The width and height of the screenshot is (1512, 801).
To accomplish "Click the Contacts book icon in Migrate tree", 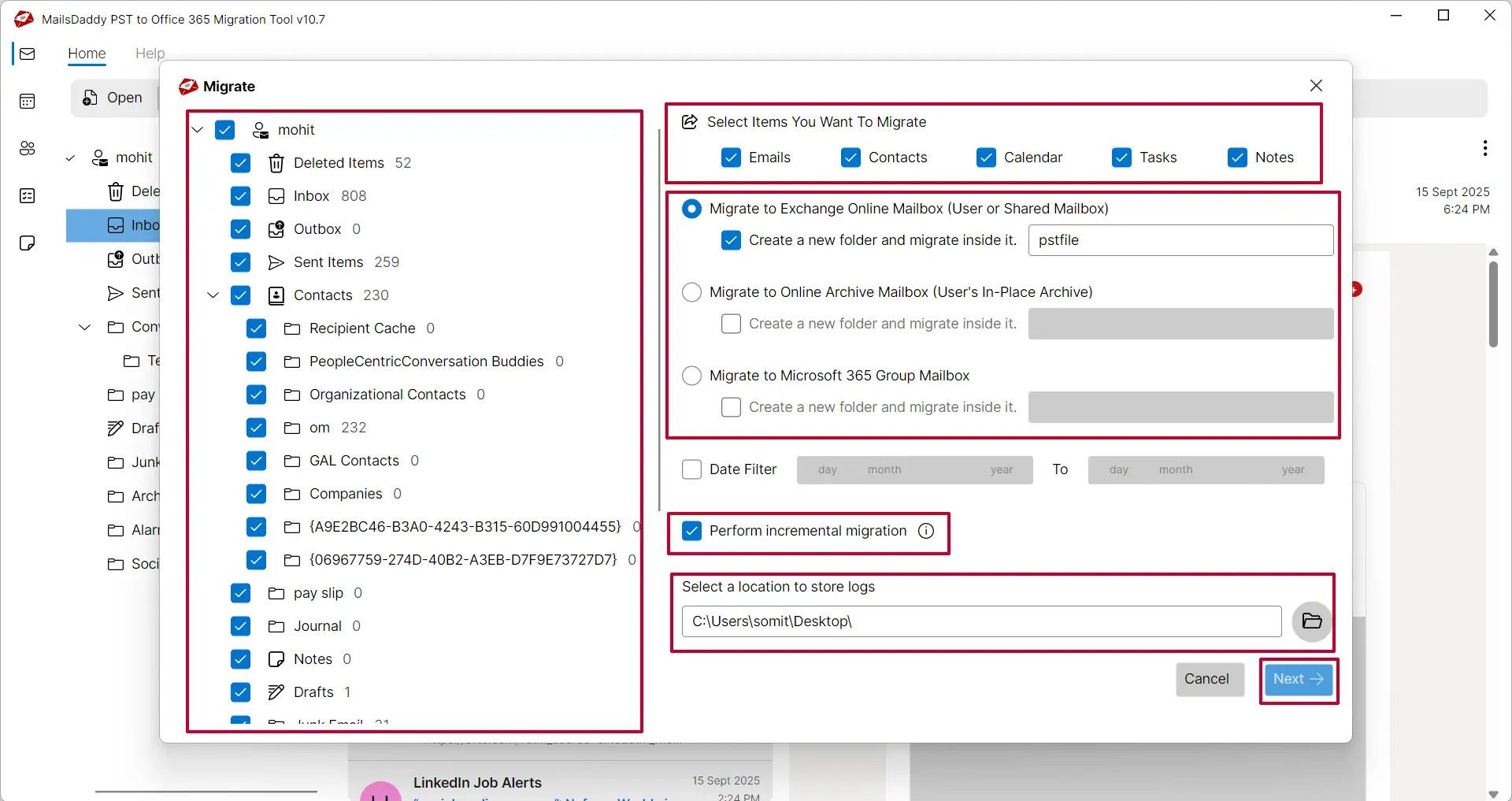I will (x=276, y=295).
